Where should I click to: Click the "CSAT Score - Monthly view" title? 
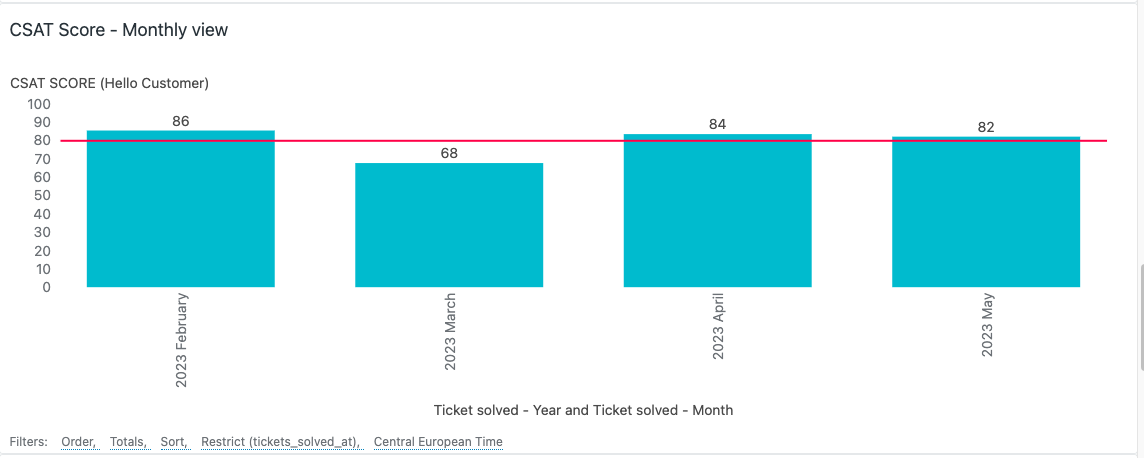click(119, 30)
